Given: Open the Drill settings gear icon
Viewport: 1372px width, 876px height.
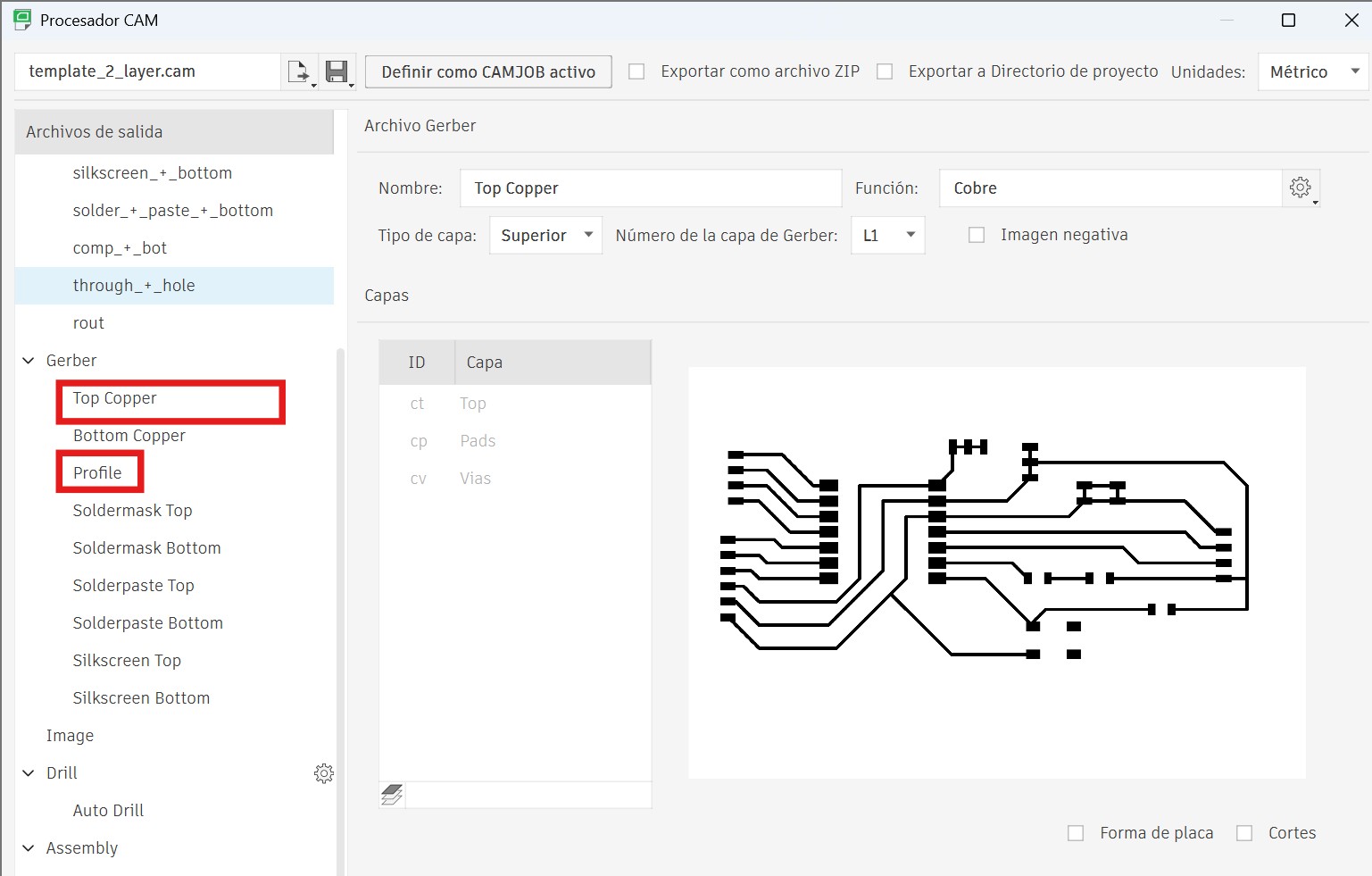Looking at the screenshot, I should 324,773.
